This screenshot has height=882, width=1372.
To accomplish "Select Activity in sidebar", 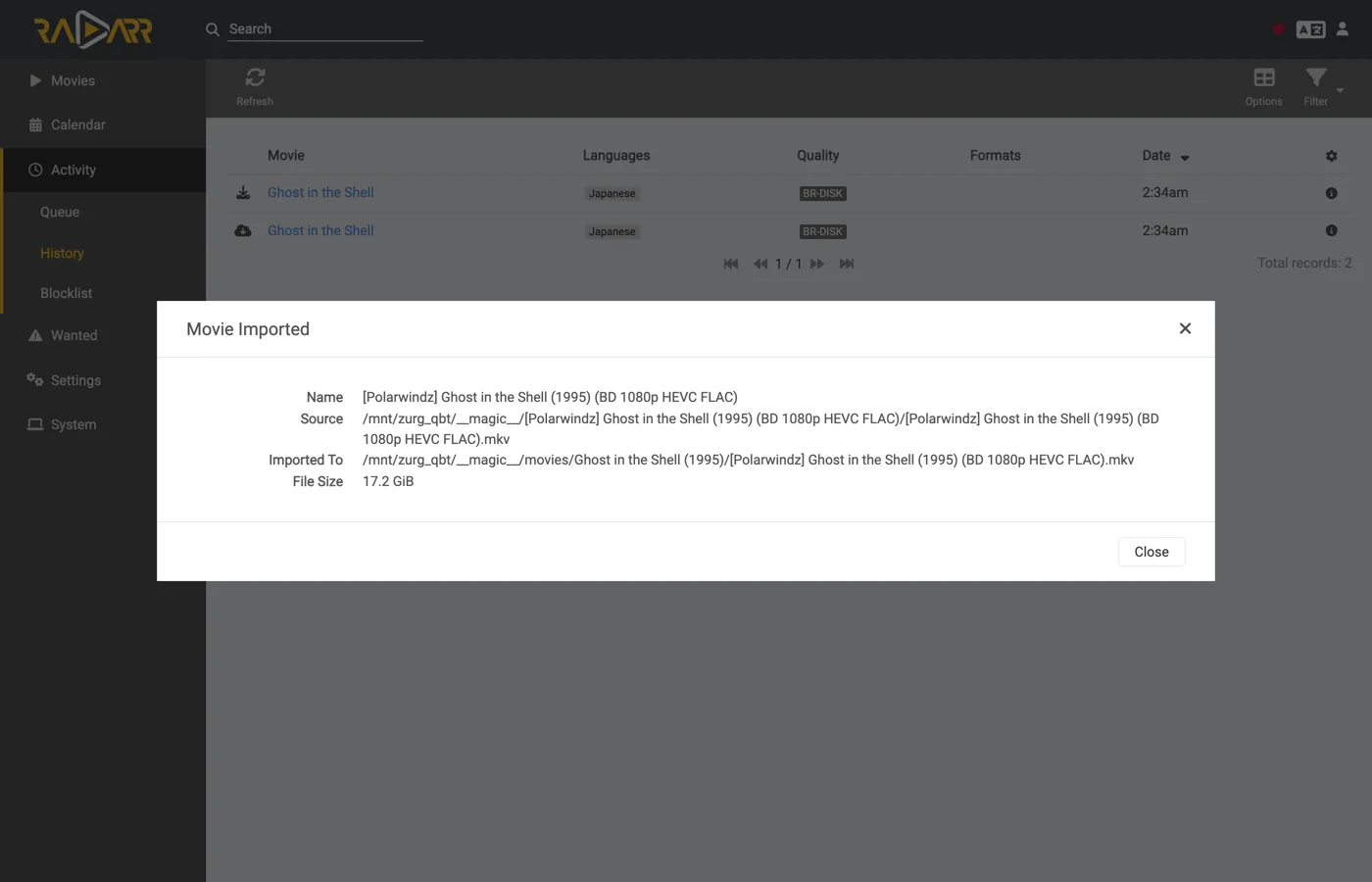I will click(103, 170).
